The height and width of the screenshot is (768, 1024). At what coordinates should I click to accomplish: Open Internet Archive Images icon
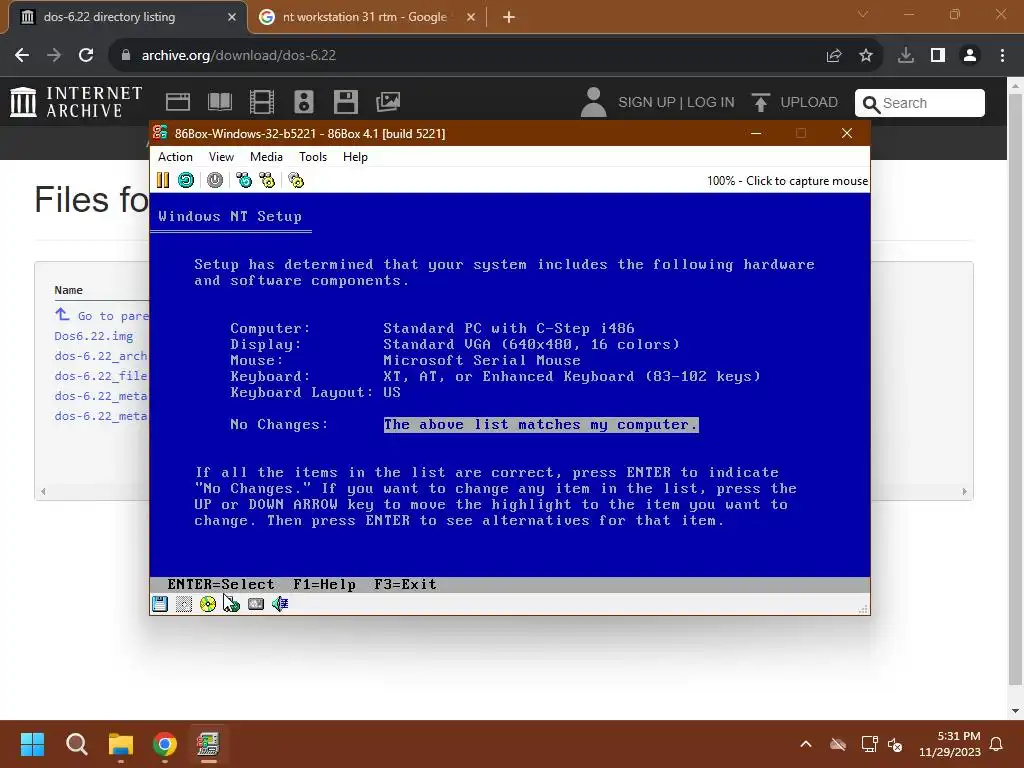(x=388, y=102)
